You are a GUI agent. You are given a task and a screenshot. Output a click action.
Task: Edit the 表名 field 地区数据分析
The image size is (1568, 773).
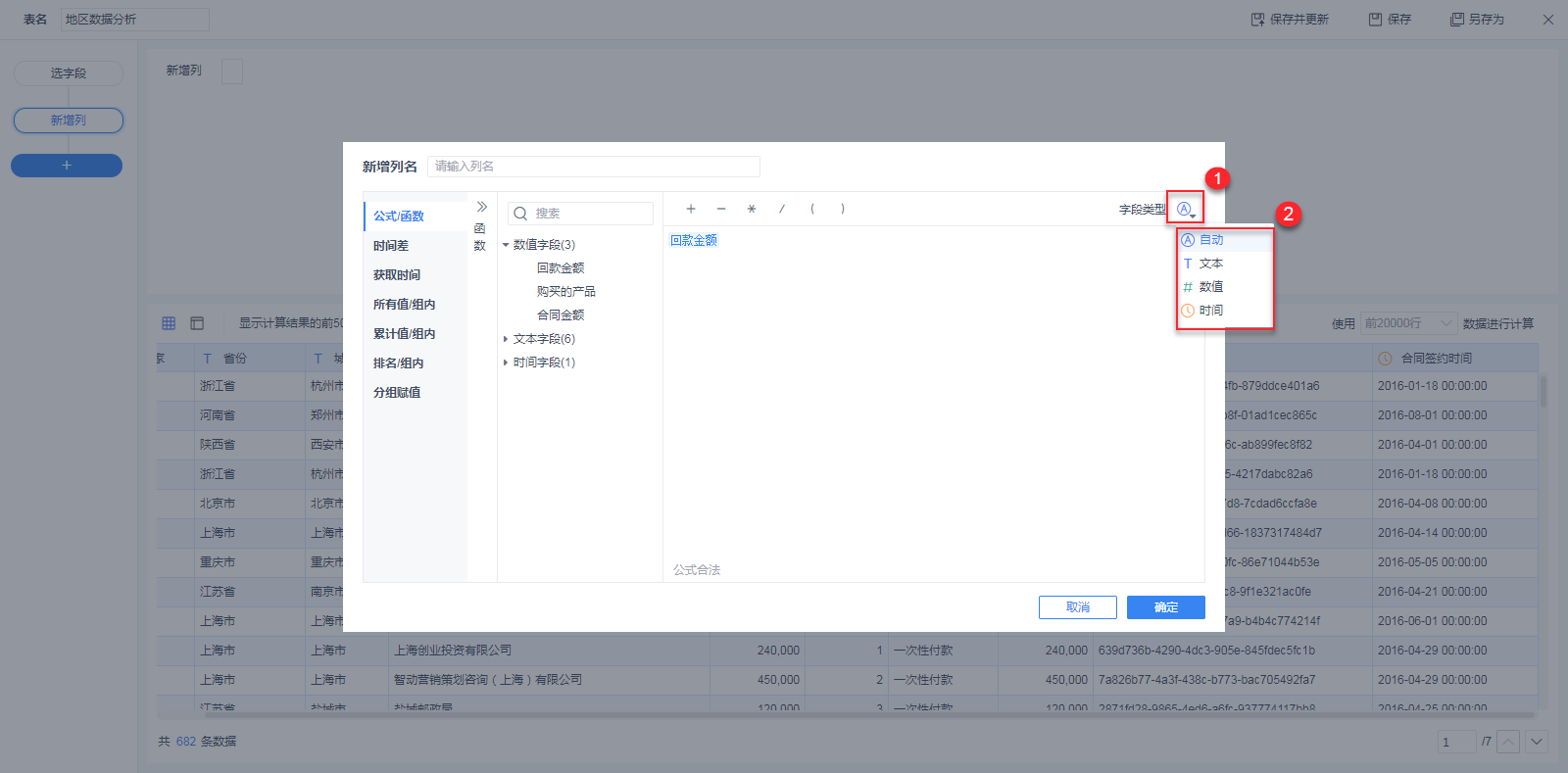click(135, 20)
